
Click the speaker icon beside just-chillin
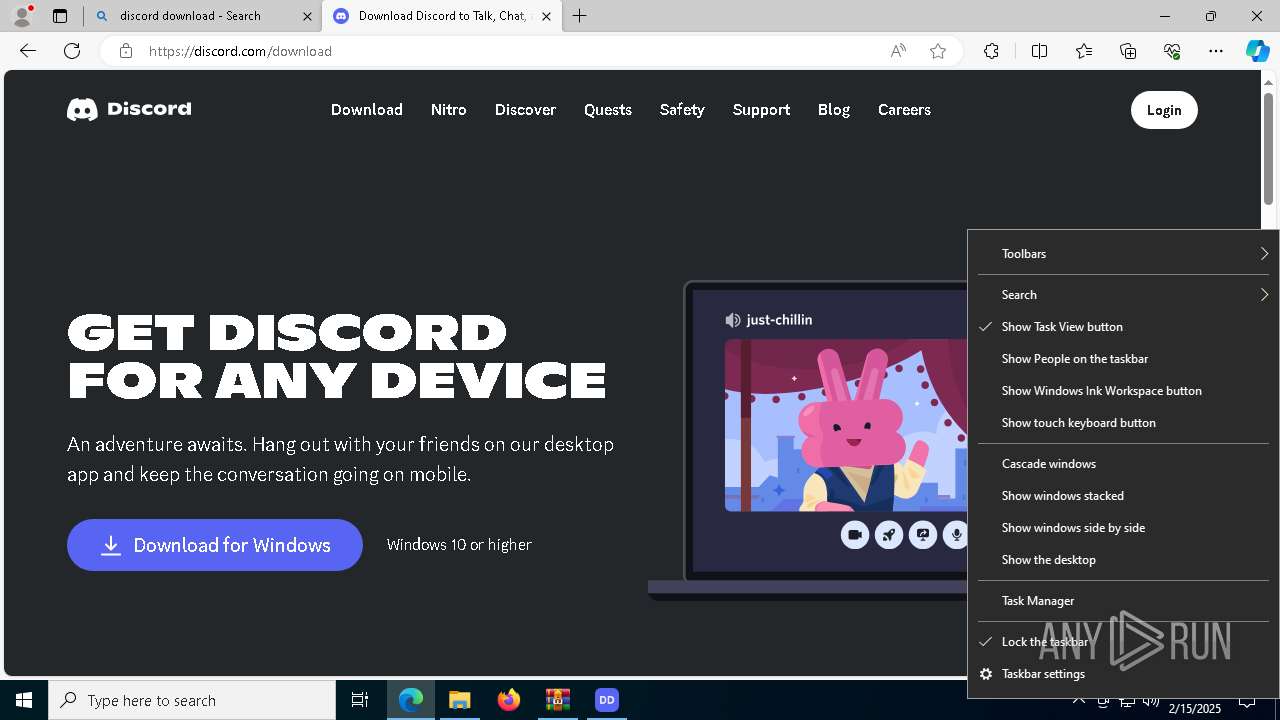(733, 320)
